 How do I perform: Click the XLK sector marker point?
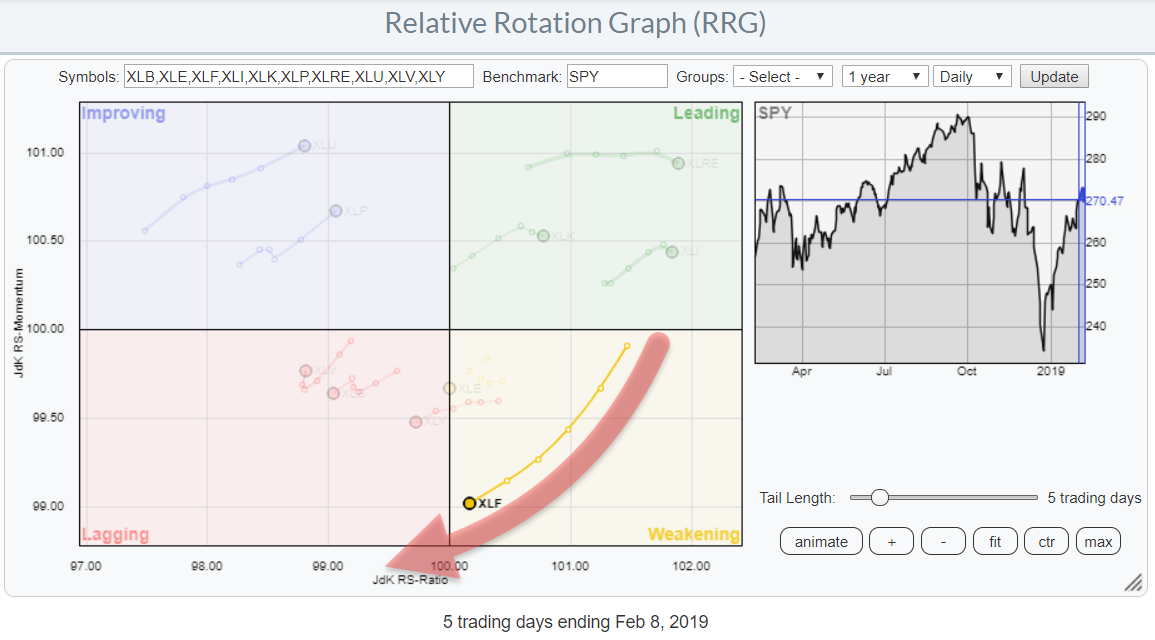[x=543, y=236]
